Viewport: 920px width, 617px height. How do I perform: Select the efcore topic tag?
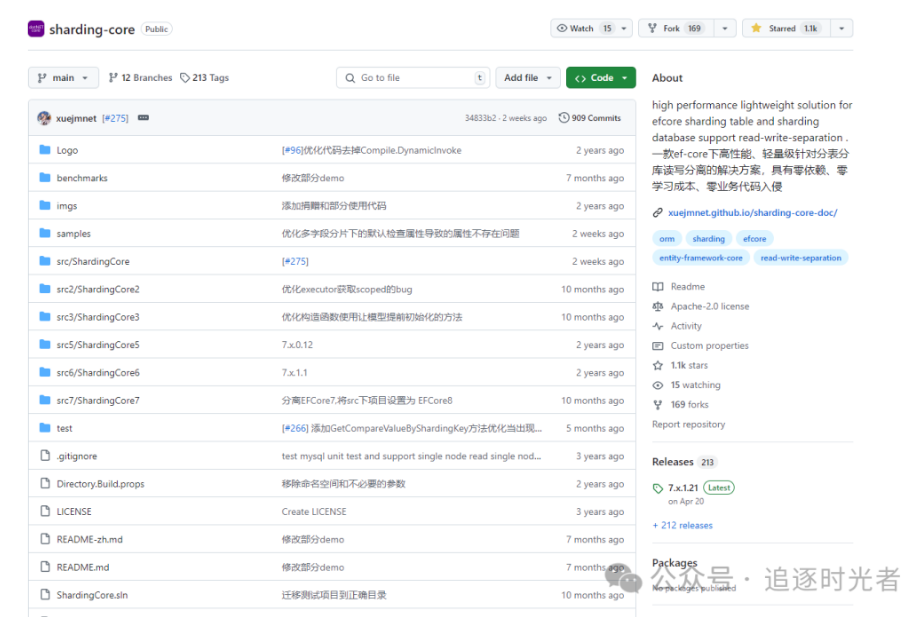[755, 239]
